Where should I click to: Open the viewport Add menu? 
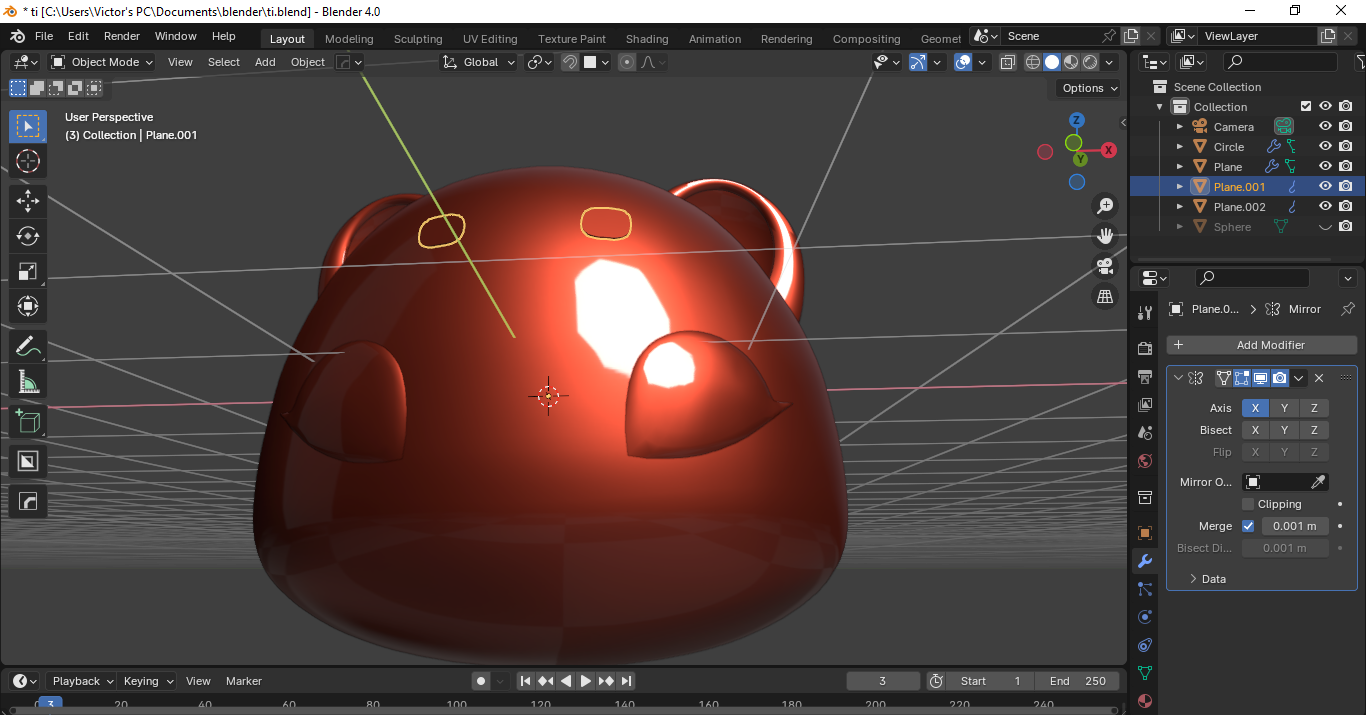[265, 62]
